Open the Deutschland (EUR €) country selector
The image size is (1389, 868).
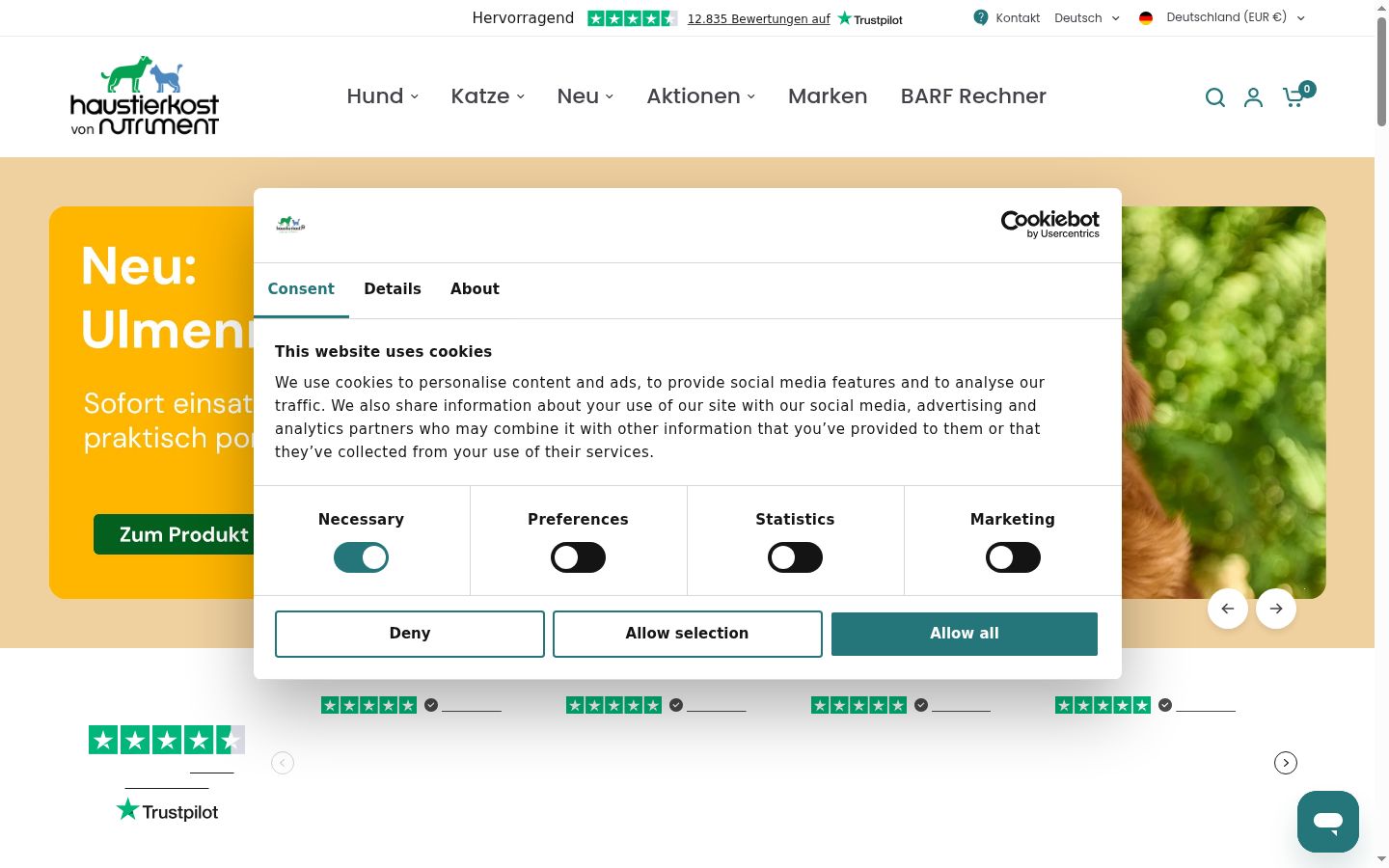[x=1235, y=17]
